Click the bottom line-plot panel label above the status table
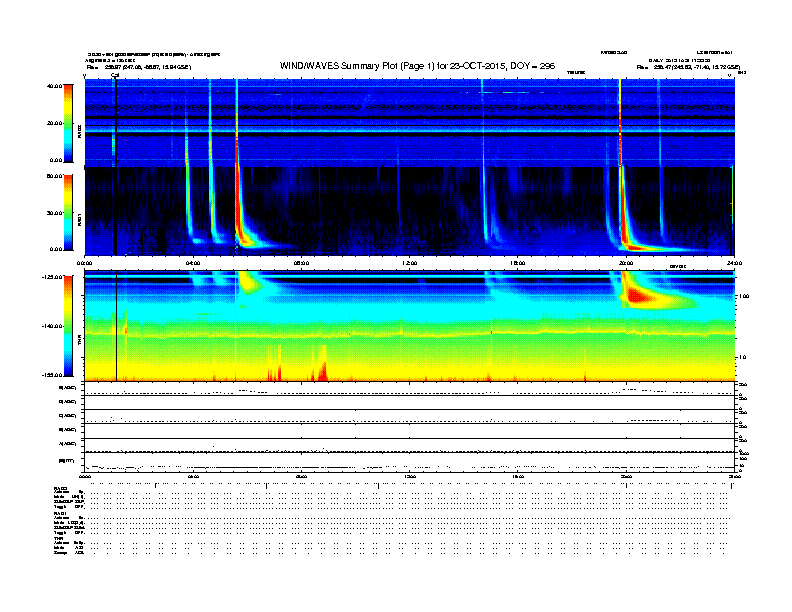This screenshot has width=792, height=612. [66, 461]
